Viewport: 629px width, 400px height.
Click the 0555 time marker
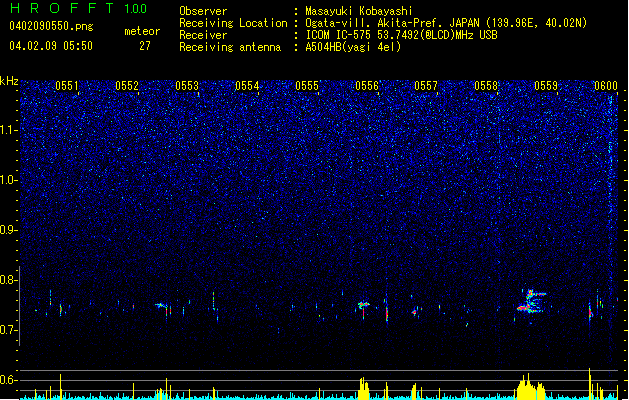click(x=307, y=86)
